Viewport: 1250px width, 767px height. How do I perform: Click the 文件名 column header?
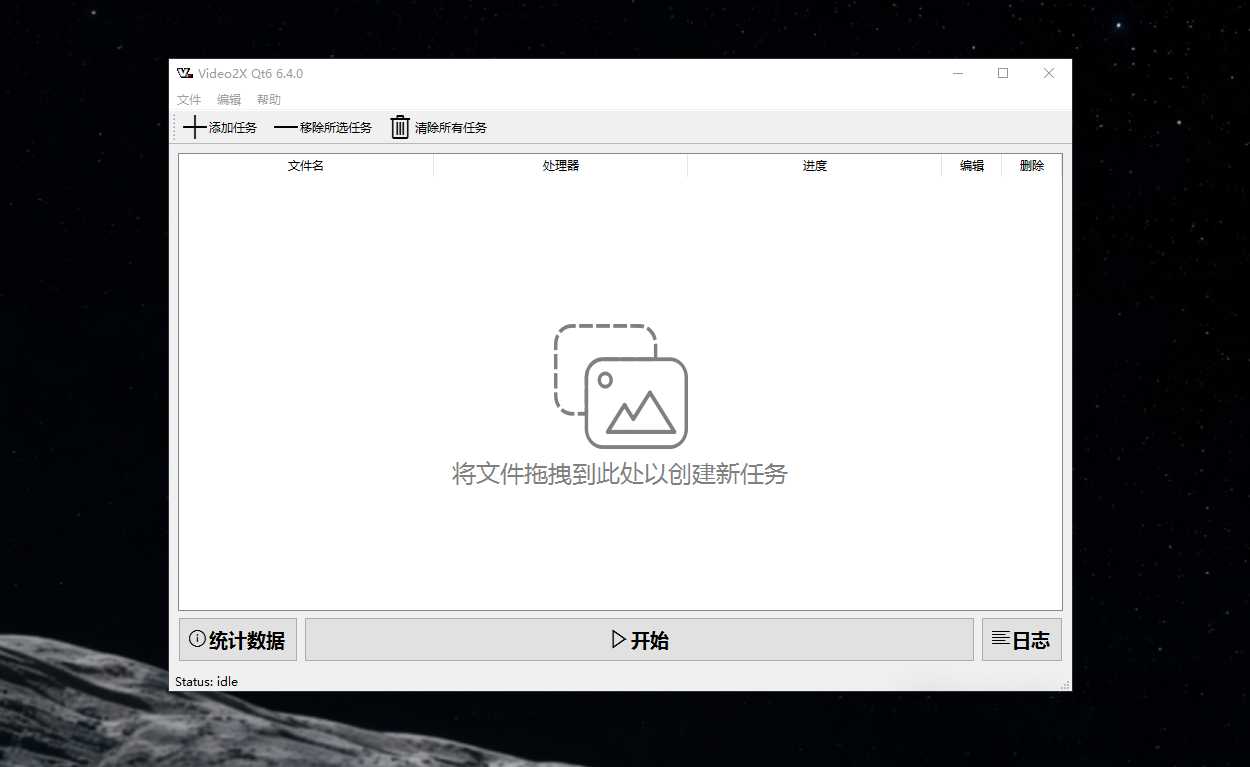[x=306, y=166]
